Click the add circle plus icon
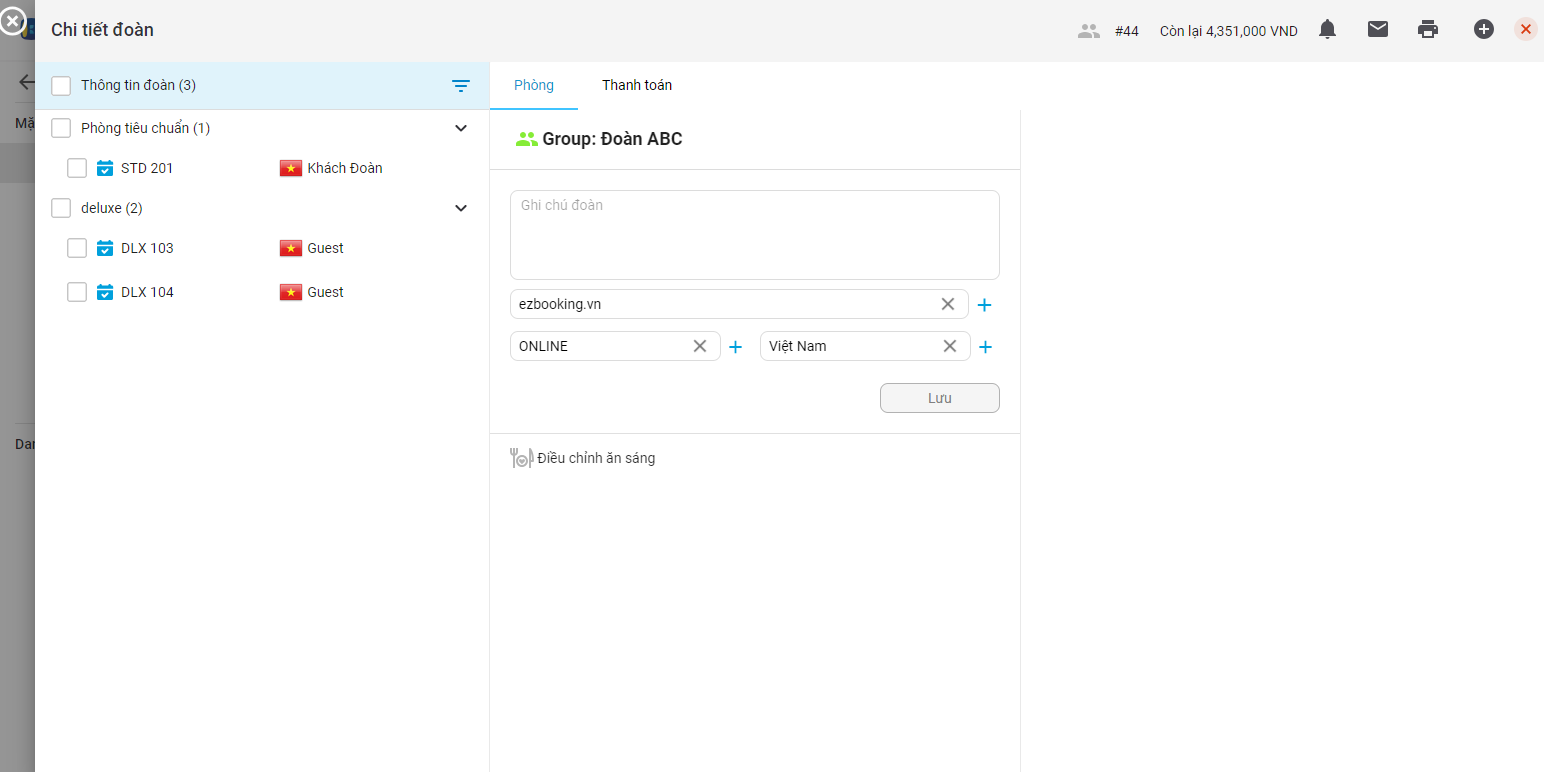The image size is (1544, 772). (x=1484, y=30)
